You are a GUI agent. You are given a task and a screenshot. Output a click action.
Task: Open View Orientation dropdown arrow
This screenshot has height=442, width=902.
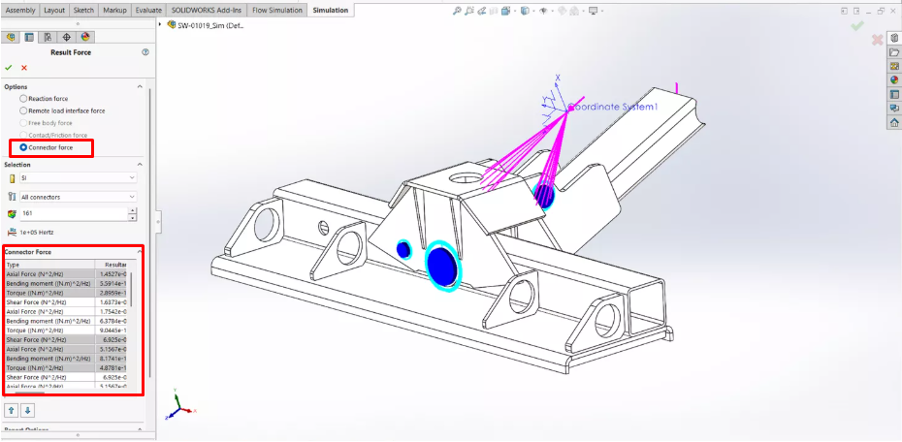514,10
